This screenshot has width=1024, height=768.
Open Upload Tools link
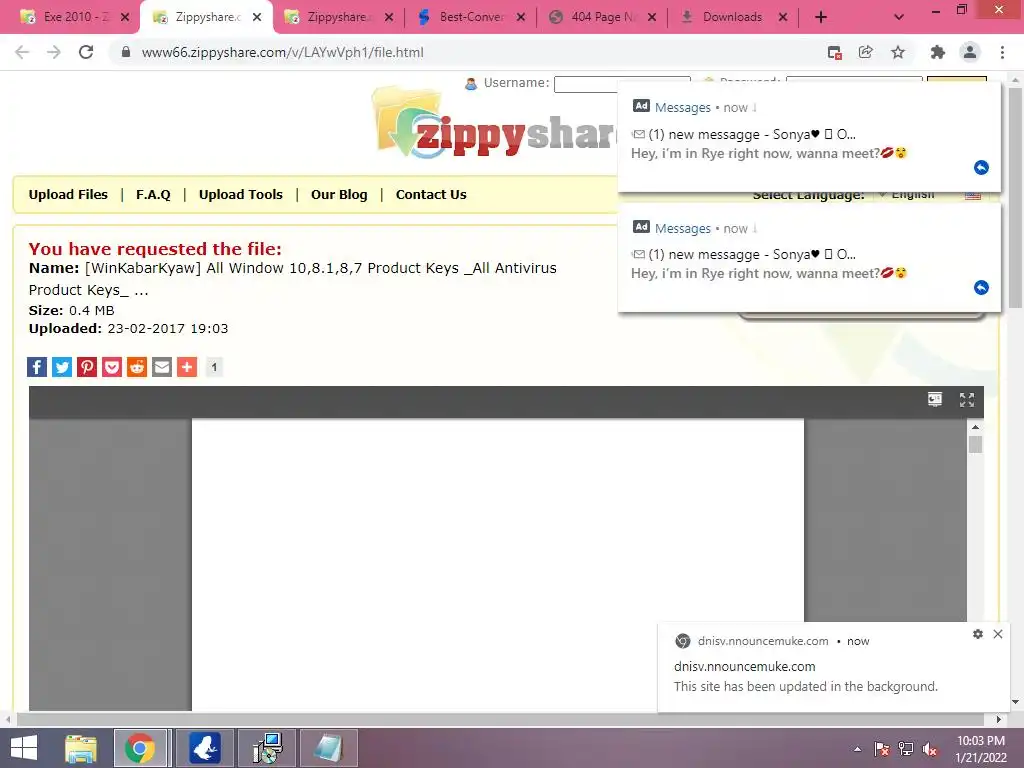[x=240, y=195]
